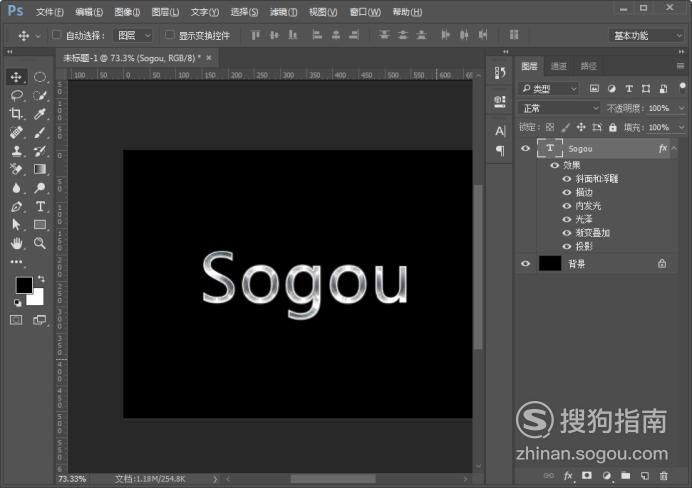
Task: Open the 窗口(W) menu
Action: tap(365, 12)
